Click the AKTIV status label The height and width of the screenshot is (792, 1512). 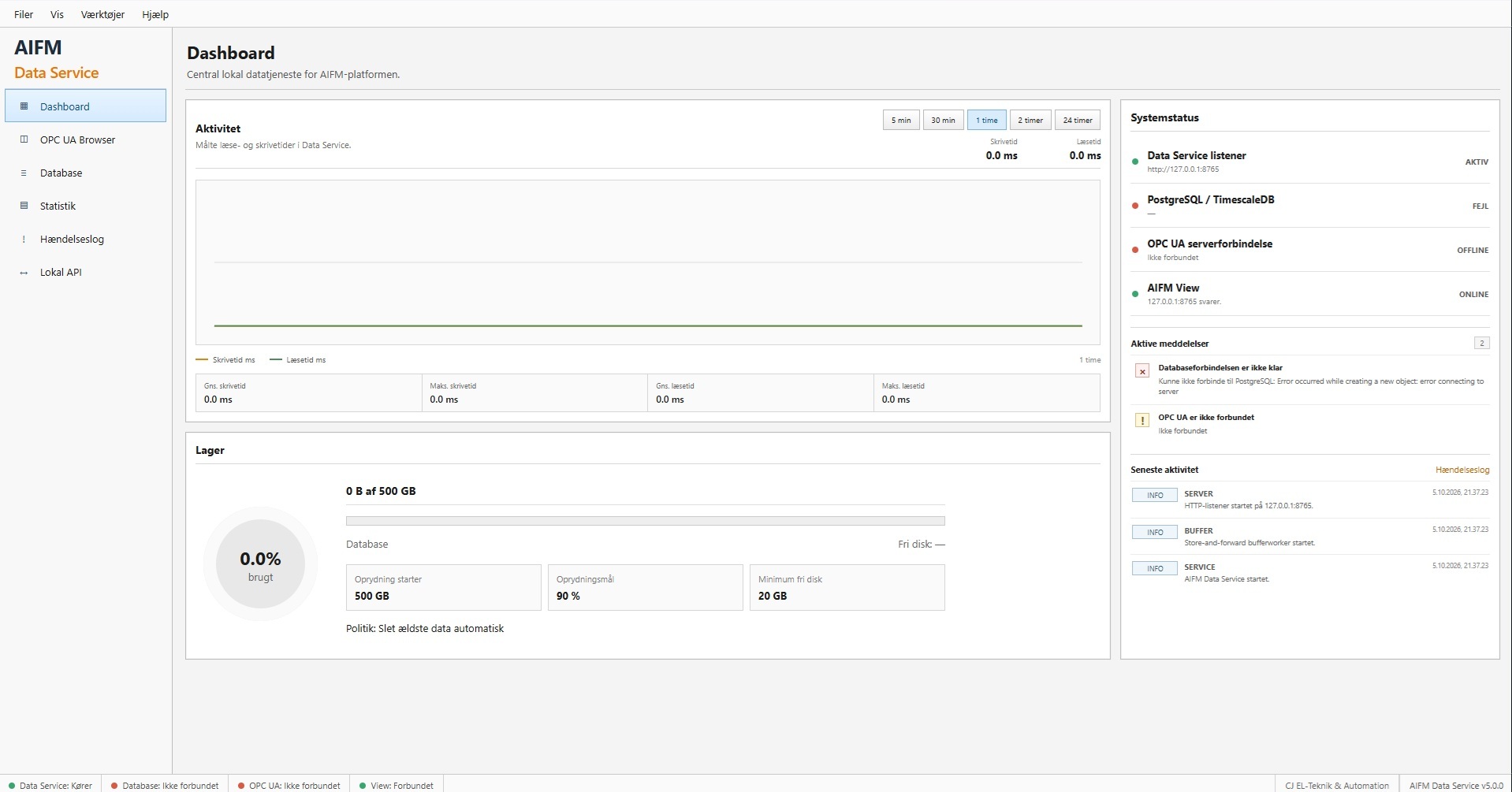1477,162
